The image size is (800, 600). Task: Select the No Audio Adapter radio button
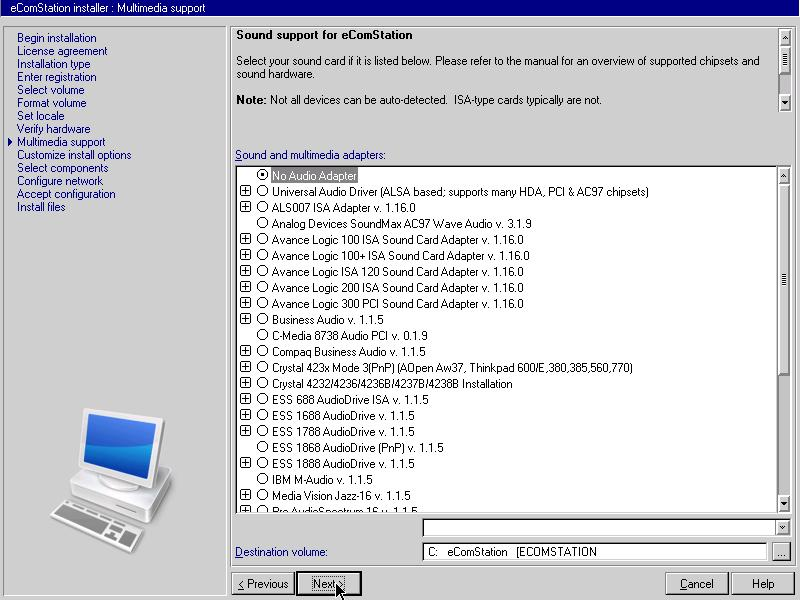[x=262, y=175]
